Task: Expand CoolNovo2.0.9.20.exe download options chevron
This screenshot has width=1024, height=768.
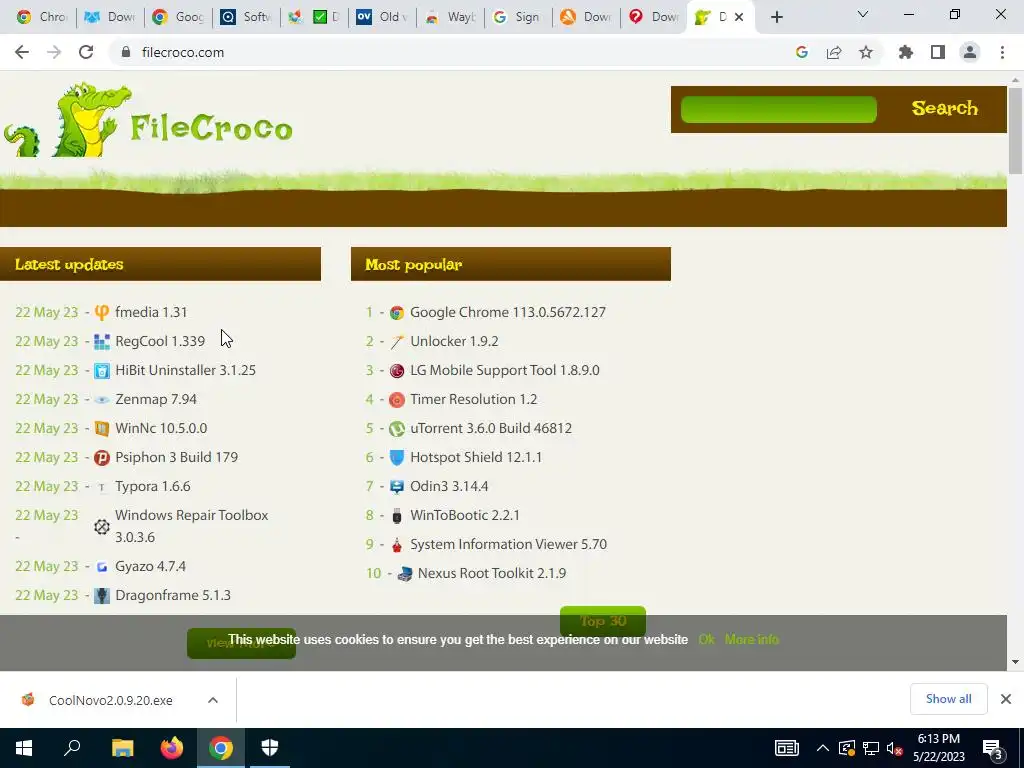Action: pos(213,700)
